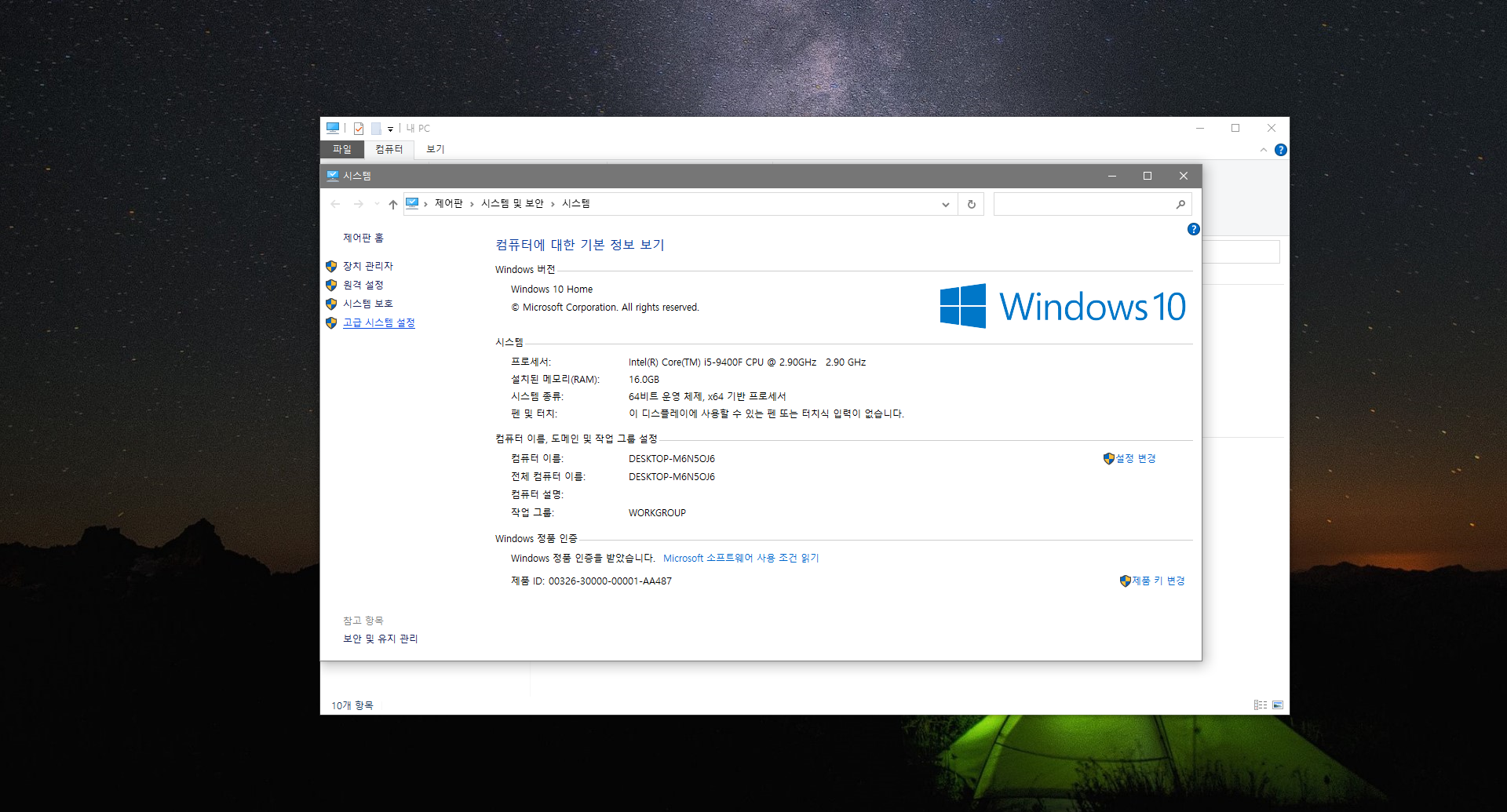Expand breadcrumb chevron after 시스템 및 보안
The height and width of the screenshot is (812, 1507).
pos(553,204)
